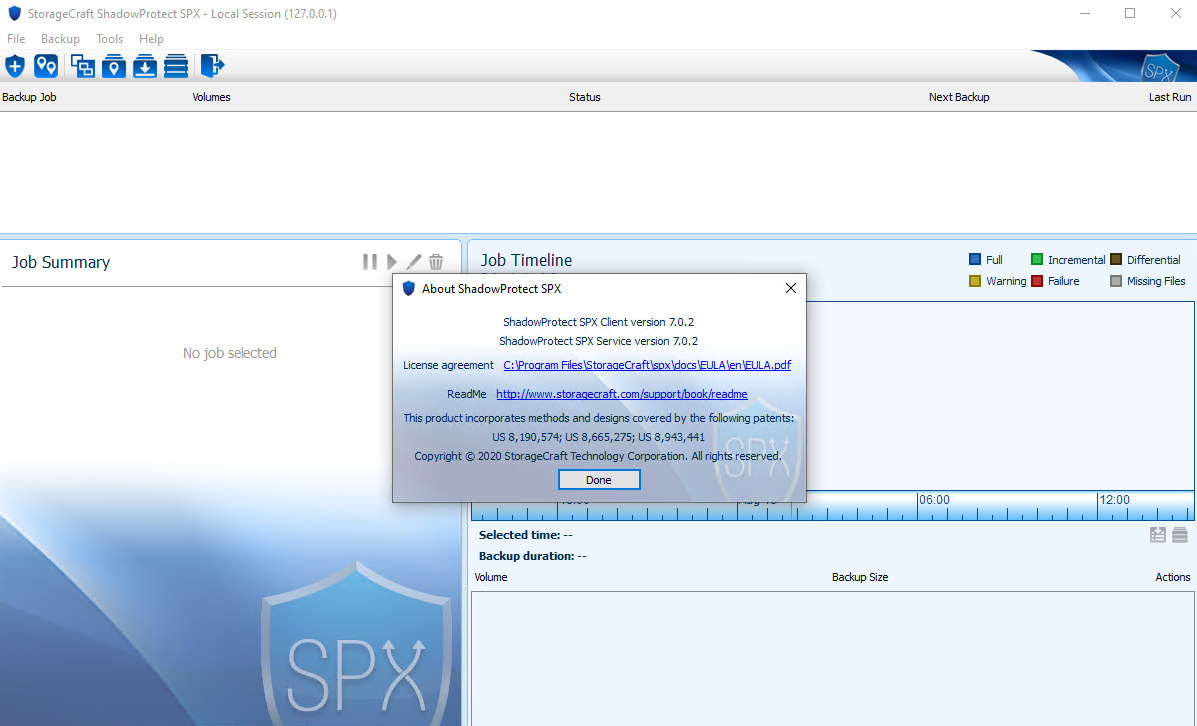Screen dimensions: 1197x726
Task: Click the shield-plus new backup job icon
Action: point(15,67)
